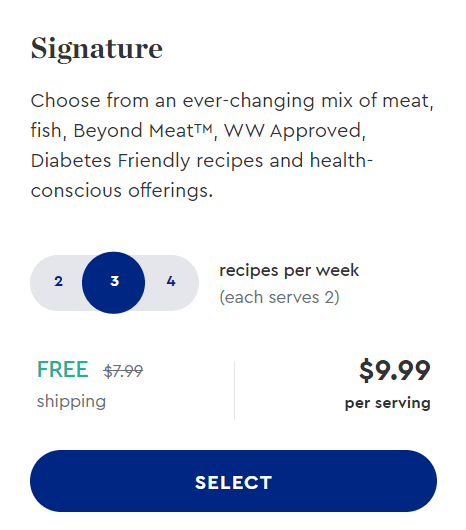Click the green FREE shipping text
The height and width of the screenshot is (530, 466).
63,369
